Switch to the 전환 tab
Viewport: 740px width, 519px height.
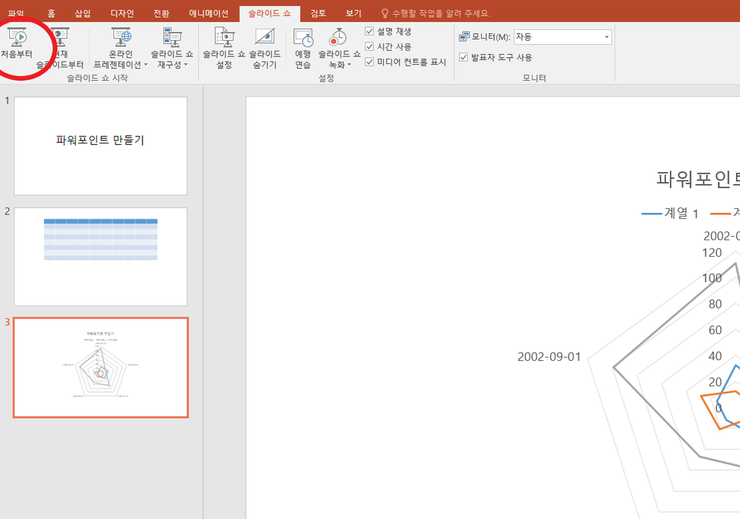coord(161,13)
